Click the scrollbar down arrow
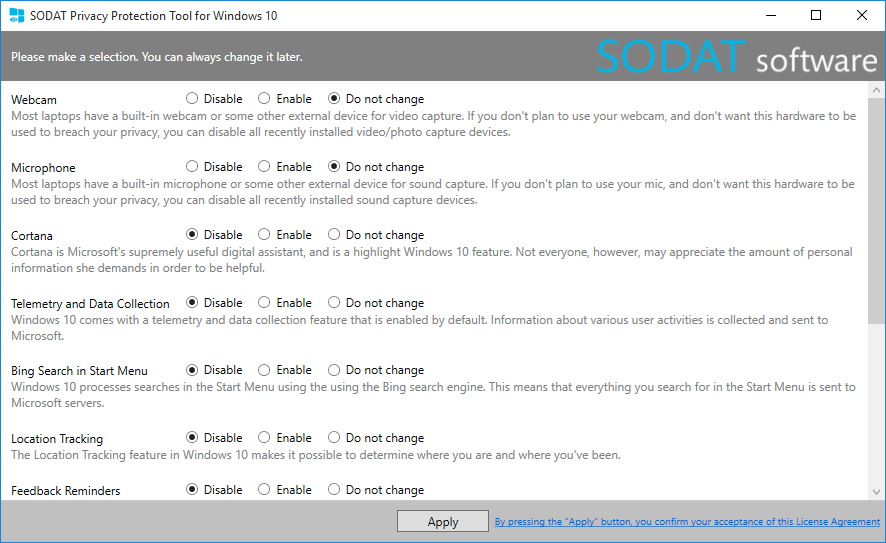The width and height of the screenshot is (886, 543). [876, 492]
